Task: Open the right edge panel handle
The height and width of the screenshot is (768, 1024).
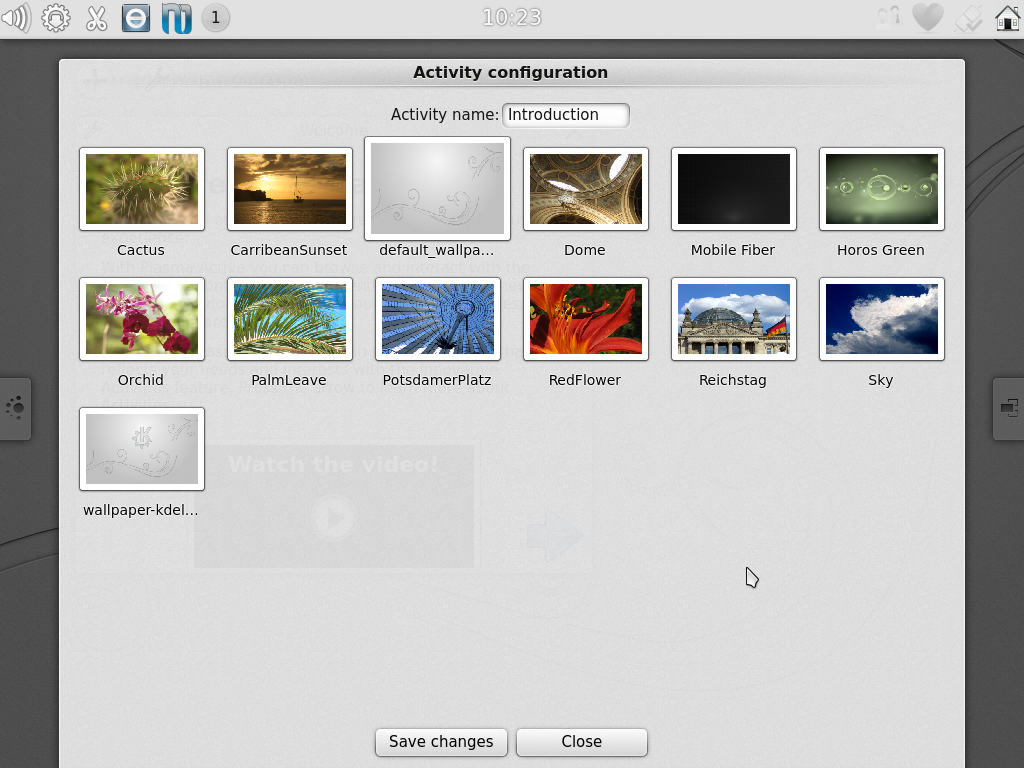Action: click(1008, 408)
